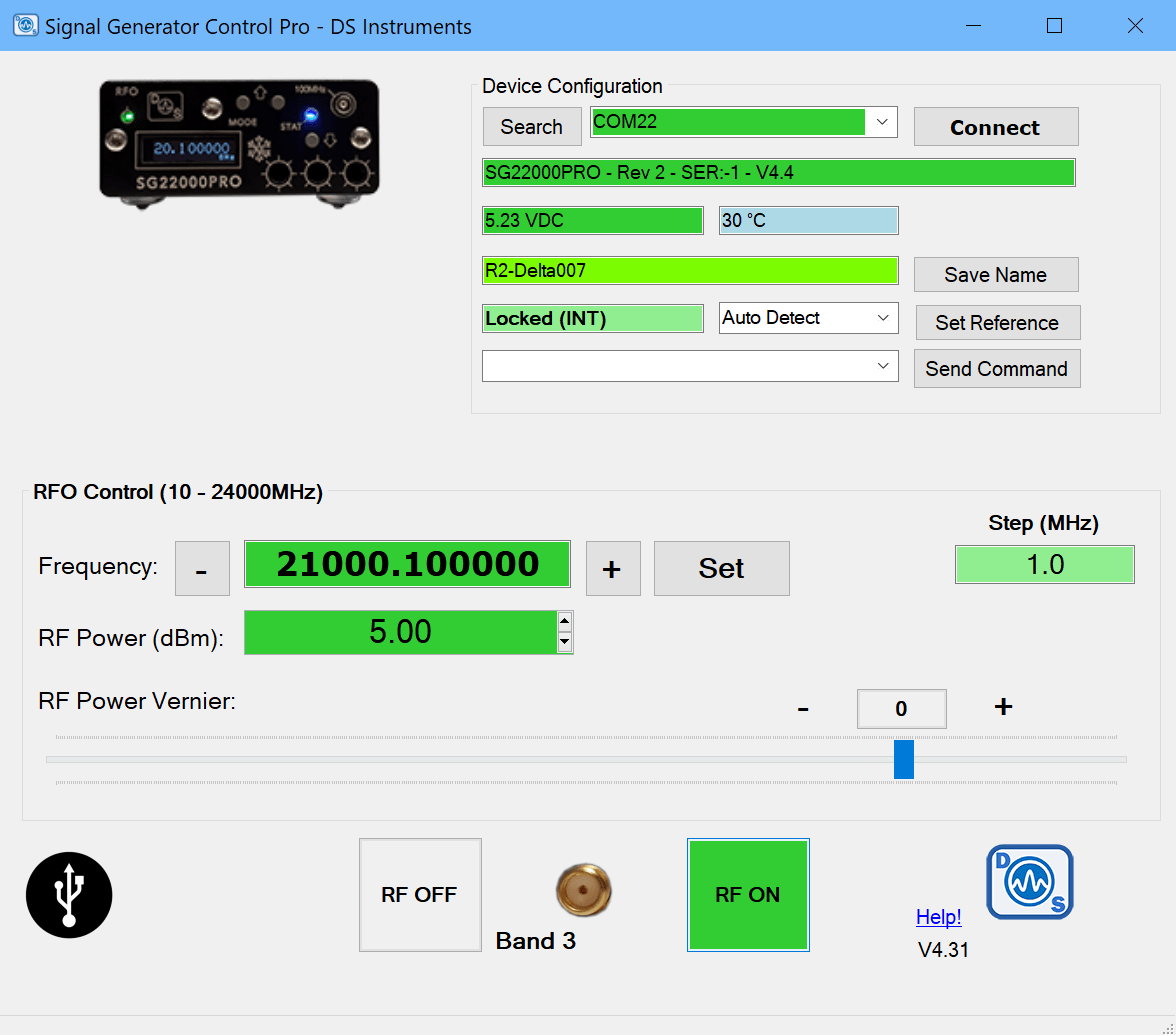Screen dimensions: 1176x1035
Task: Click the SG22000PRO device image
Action: 239,143
